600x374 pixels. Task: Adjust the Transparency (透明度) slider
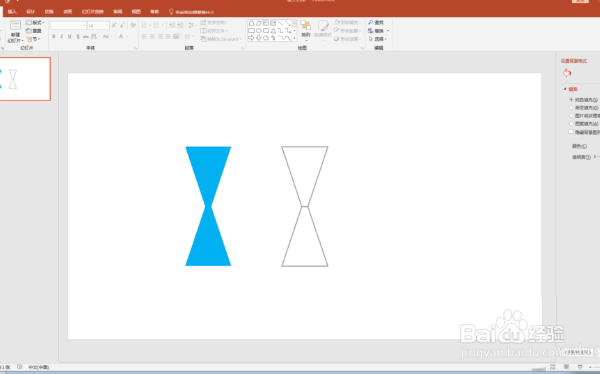[x=597, y=157]
